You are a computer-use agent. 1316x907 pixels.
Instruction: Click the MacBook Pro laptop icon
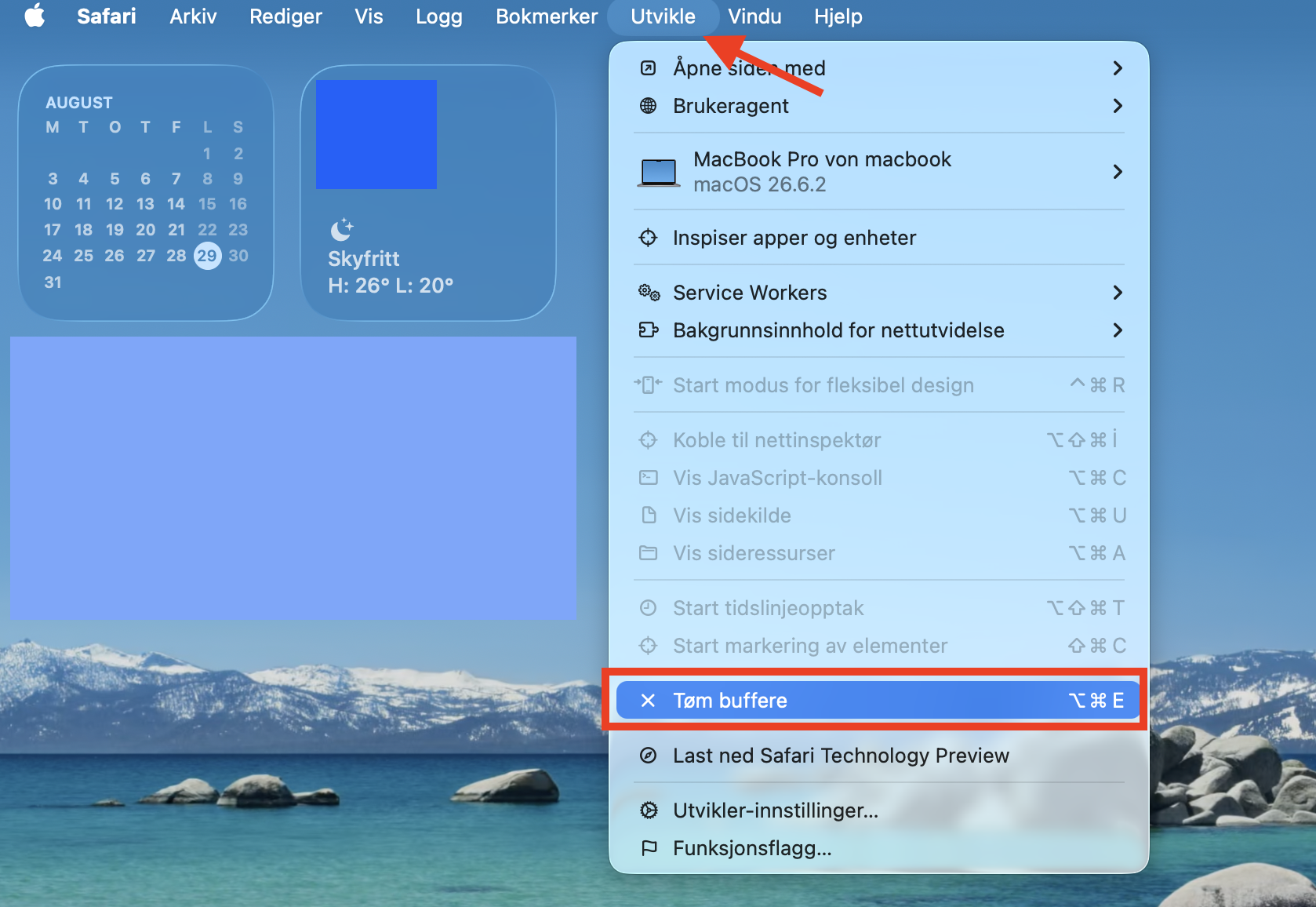[658, 172]
